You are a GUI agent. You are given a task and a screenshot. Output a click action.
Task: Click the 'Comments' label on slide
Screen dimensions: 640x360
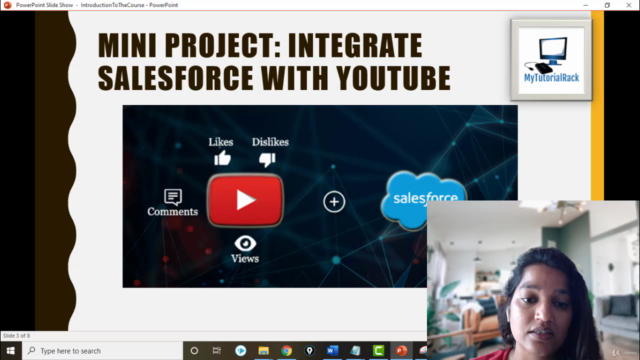pos(173,211)
